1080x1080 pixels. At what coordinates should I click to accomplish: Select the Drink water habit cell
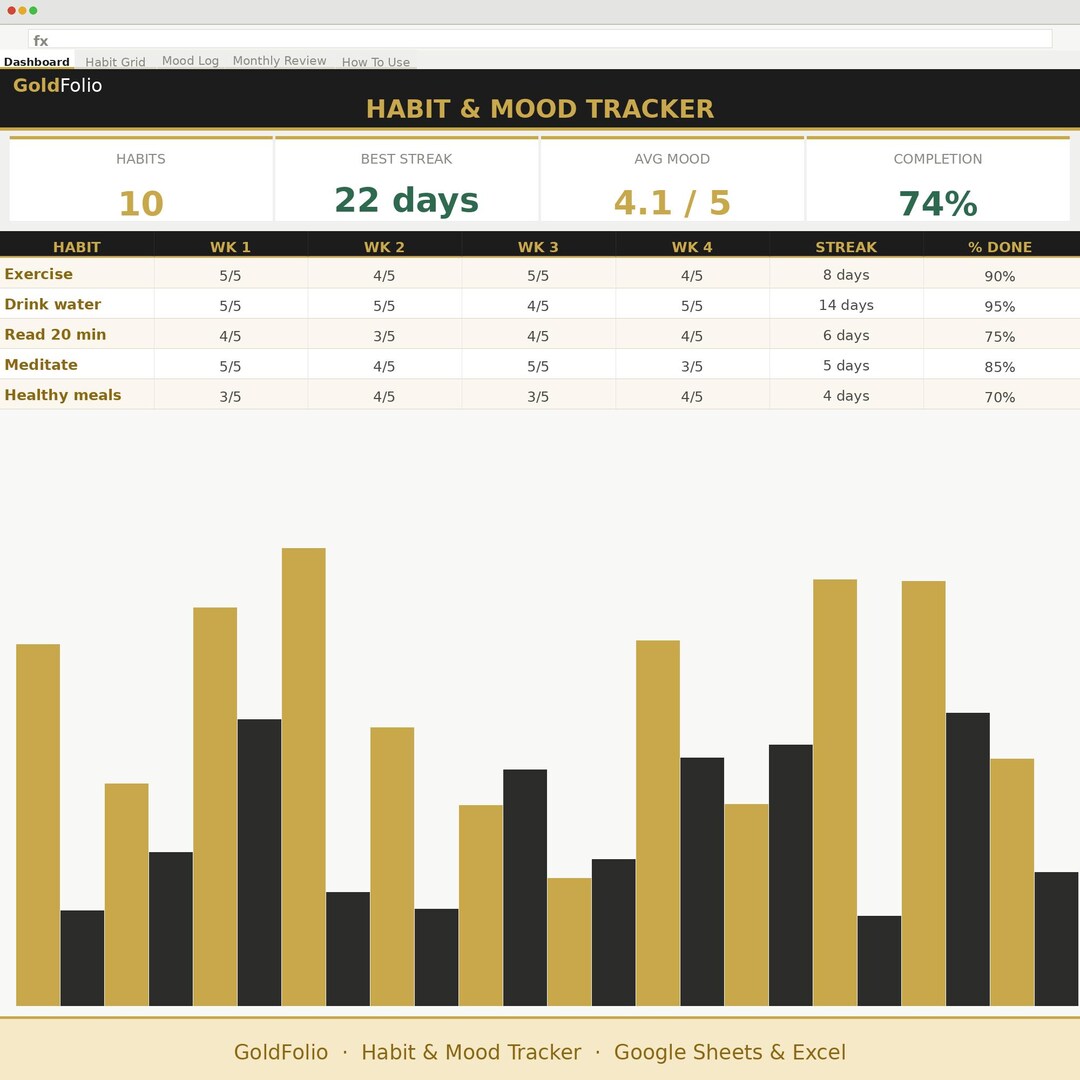click(76, 304)
